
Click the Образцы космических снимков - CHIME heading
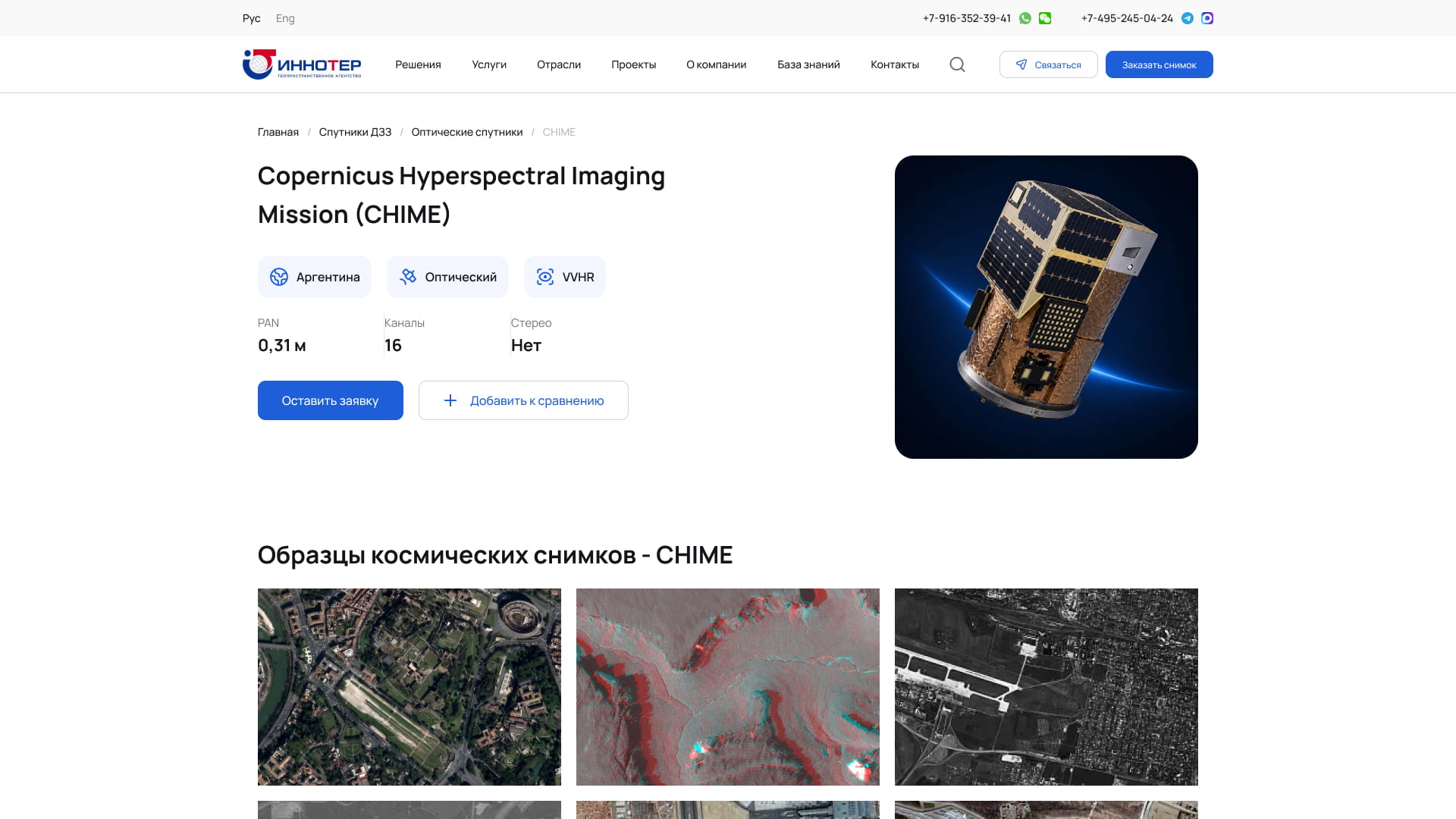(x=495, y=555)
